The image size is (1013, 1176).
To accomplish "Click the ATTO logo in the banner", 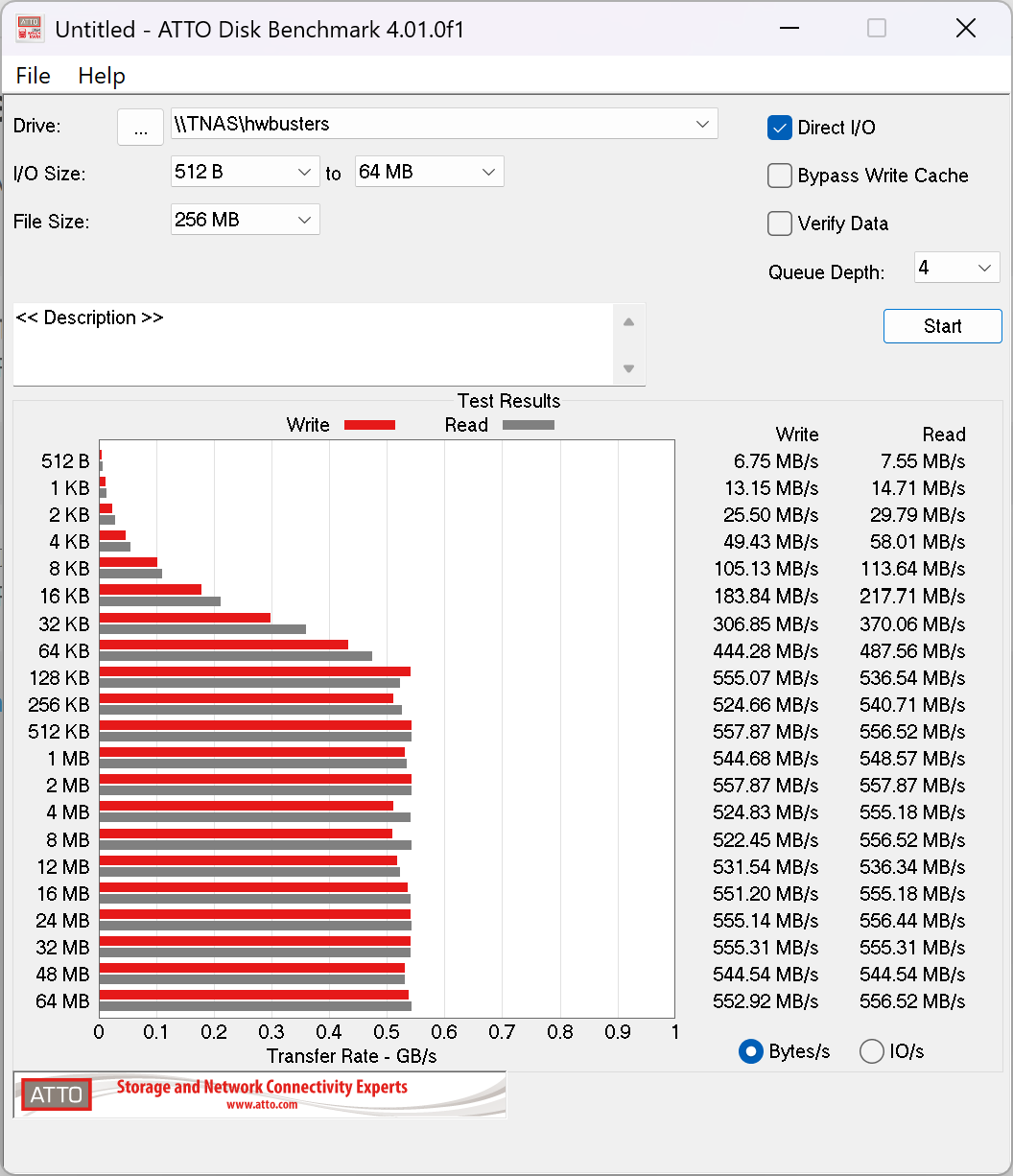I will point(57,1094).
